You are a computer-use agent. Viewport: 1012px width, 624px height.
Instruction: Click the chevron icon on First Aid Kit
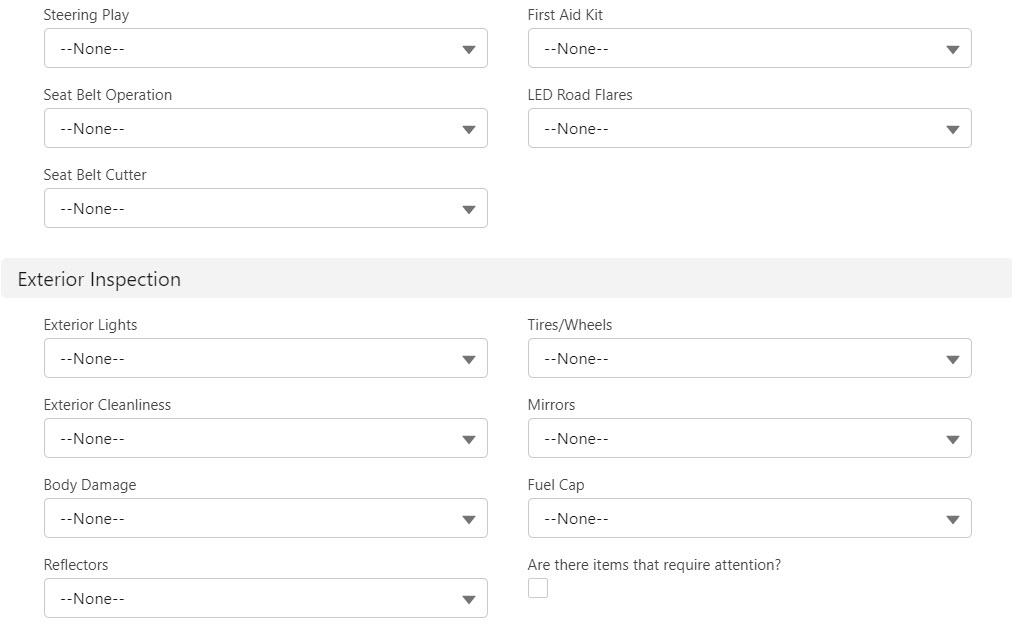(954, 48)
